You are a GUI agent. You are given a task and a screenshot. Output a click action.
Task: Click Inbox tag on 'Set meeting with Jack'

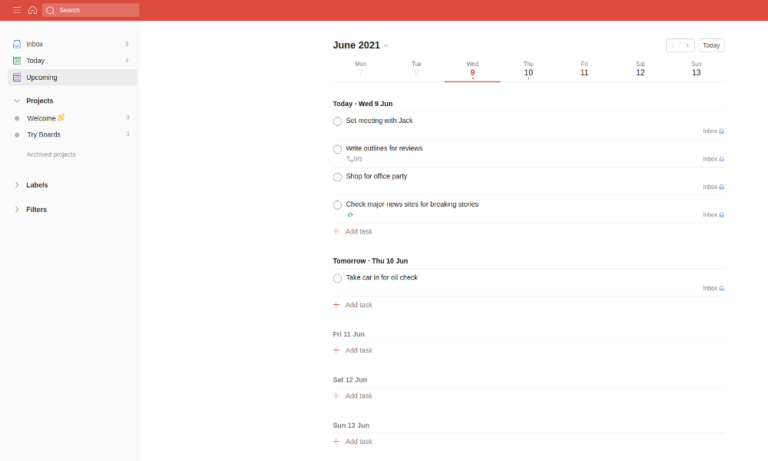713,131
